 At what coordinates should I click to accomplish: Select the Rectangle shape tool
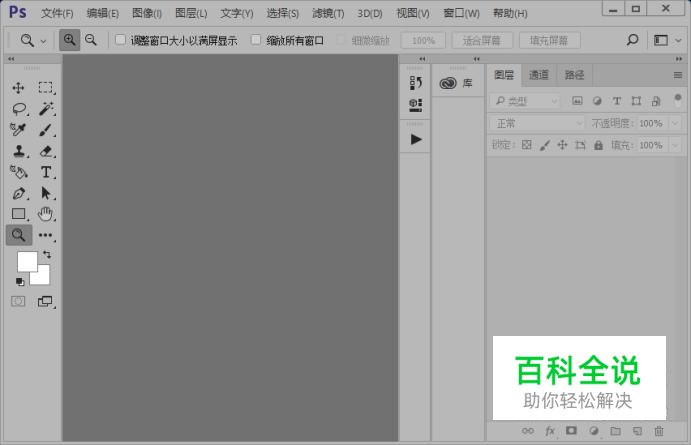19,214
